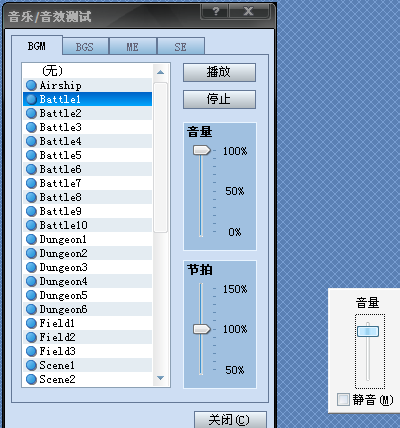Click the 关闭(C) close button

230,419
